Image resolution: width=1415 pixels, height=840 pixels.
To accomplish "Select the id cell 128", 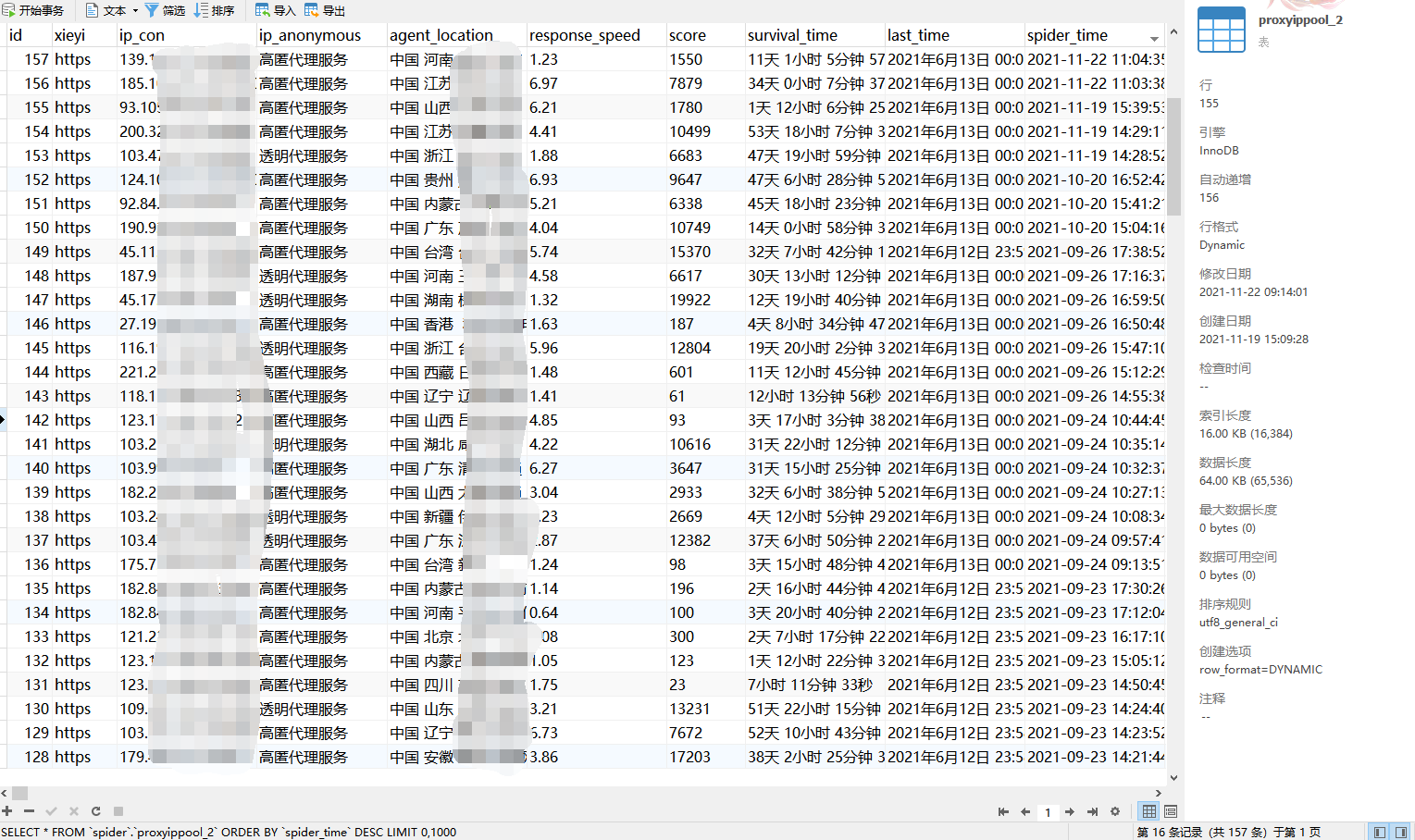I will tap(28, 757).
